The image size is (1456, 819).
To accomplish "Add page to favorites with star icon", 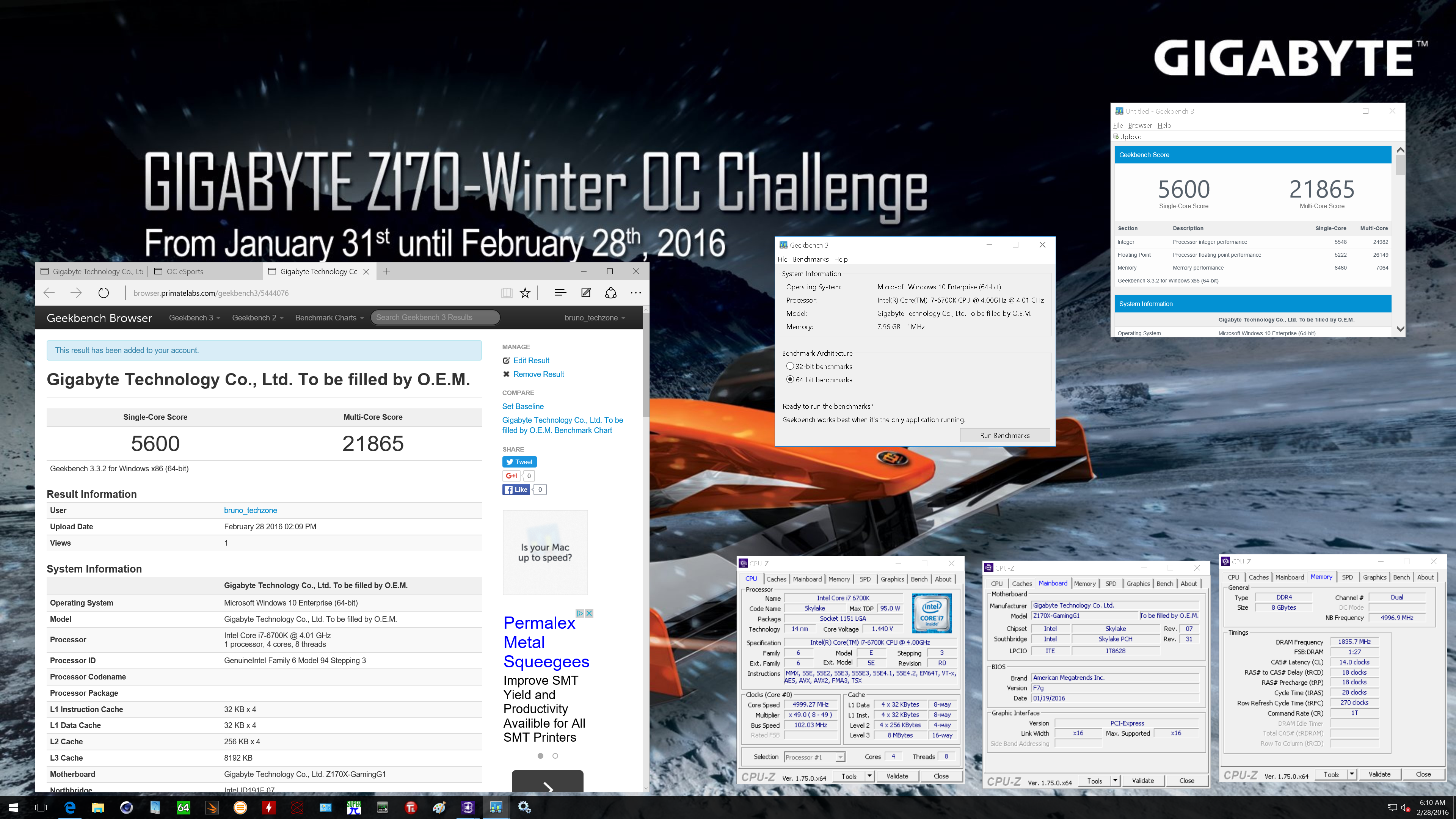I will 525,293.
